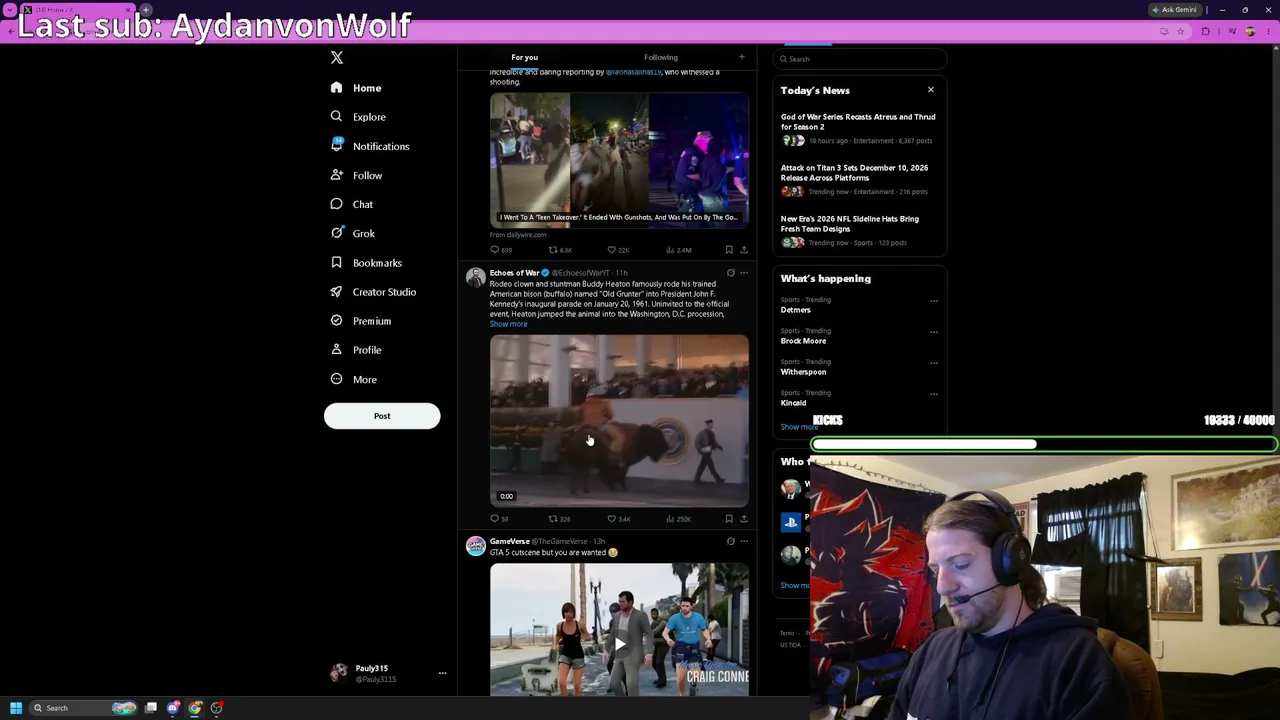Repost the Echoes of War post

(553, 519)
